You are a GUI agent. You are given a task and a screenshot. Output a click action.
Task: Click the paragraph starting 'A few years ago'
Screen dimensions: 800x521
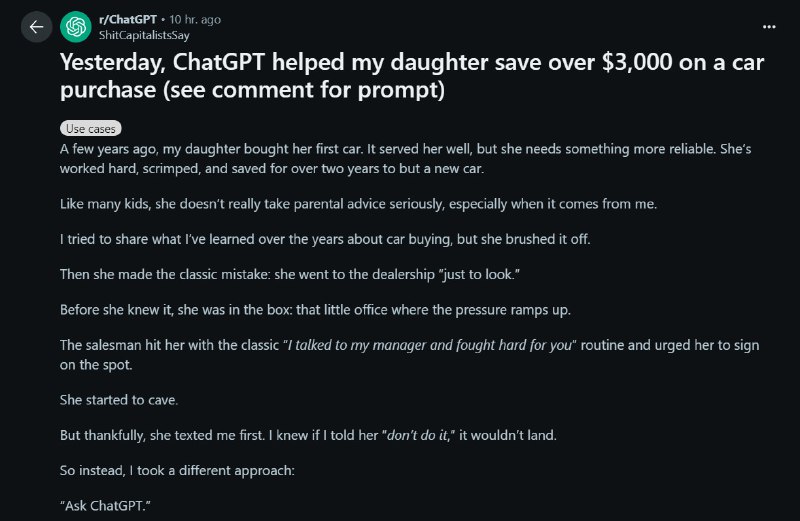406,159
